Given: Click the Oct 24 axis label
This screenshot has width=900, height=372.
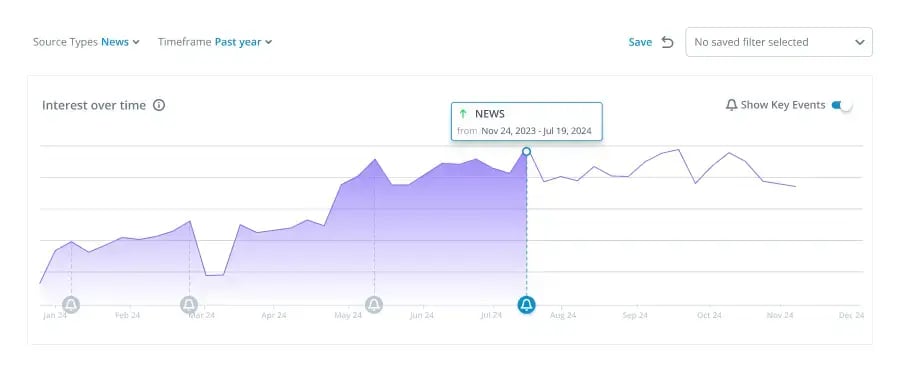Looking at the screenshot, I should (x=709, y=315).
